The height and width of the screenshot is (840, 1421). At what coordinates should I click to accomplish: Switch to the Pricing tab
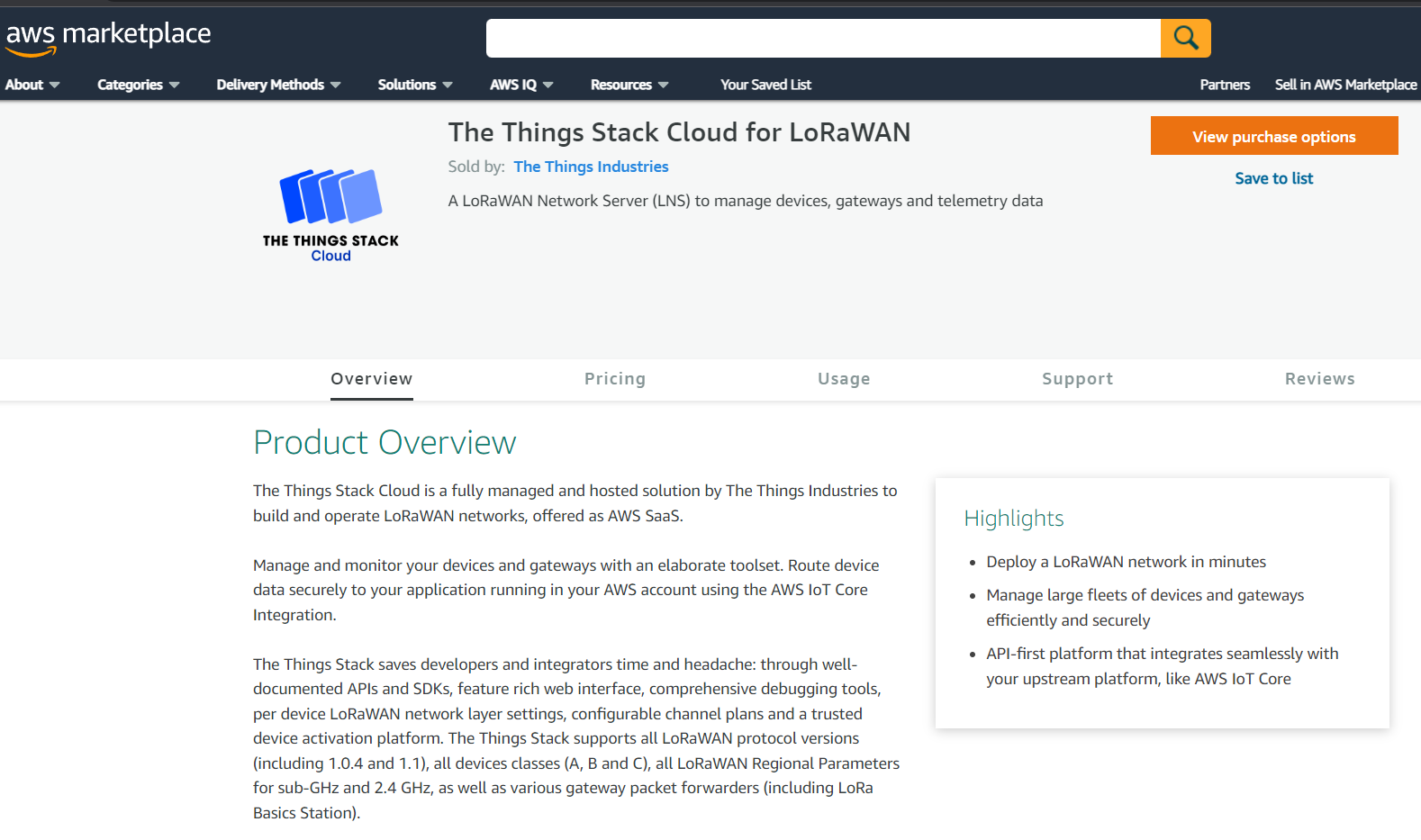click(x=615, y=379)
